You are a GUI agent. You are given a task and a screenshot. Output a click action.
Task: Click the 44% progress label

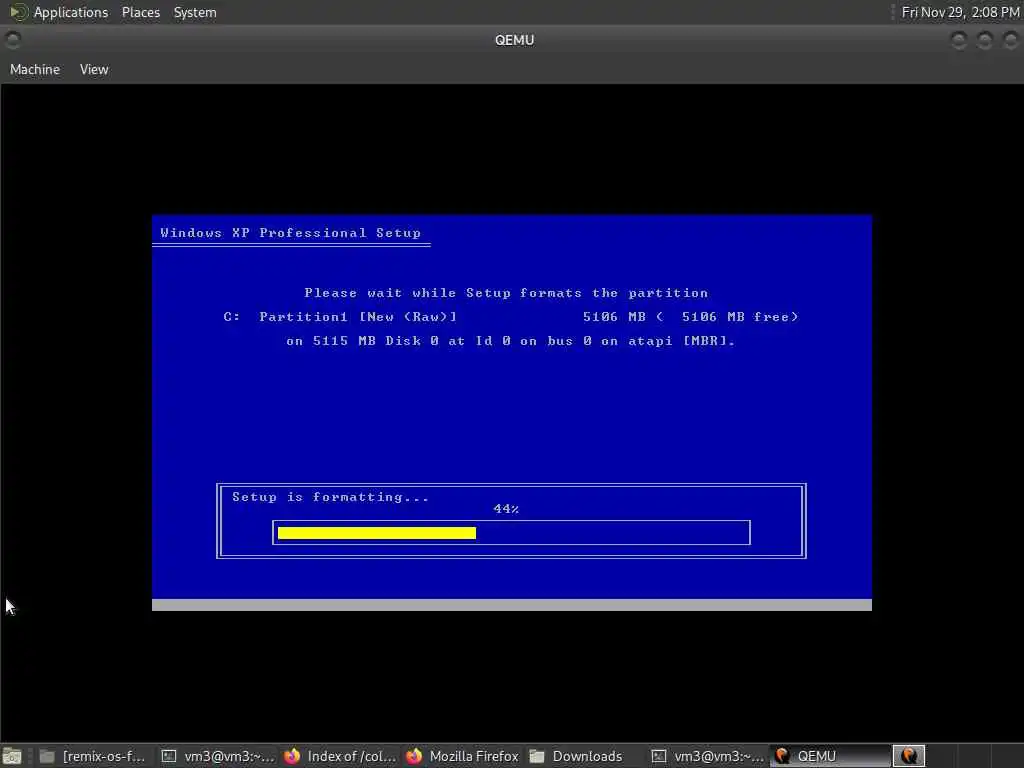[506, 509]
